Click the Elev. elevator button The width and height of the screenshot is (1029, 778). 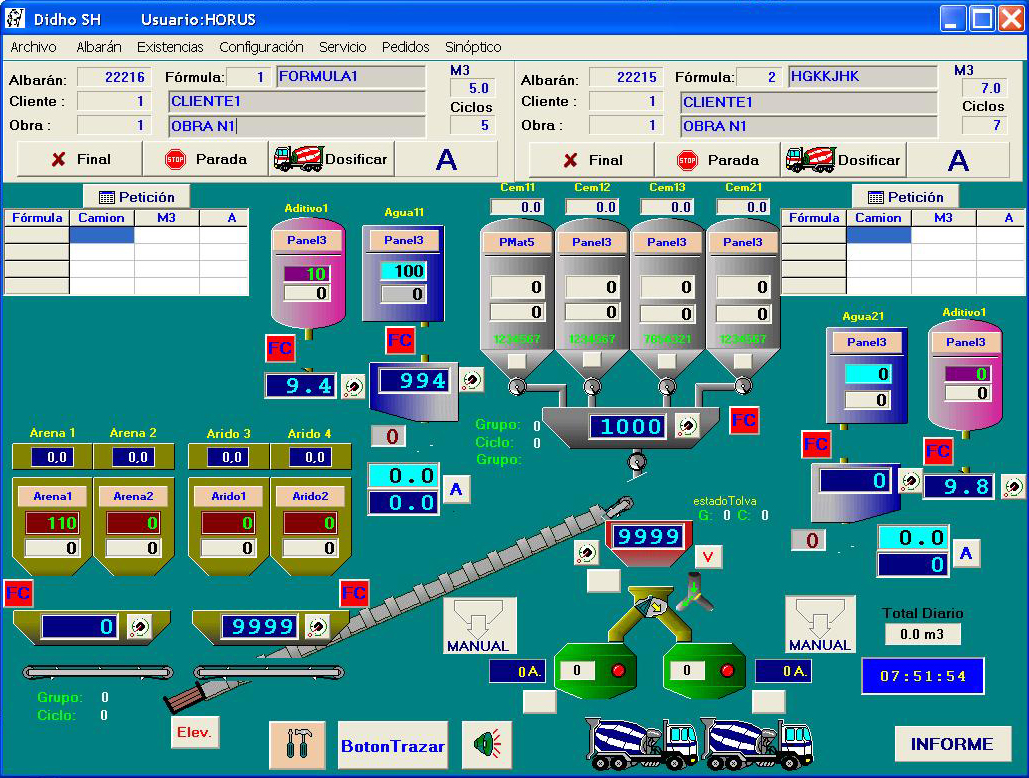[194, 732]
